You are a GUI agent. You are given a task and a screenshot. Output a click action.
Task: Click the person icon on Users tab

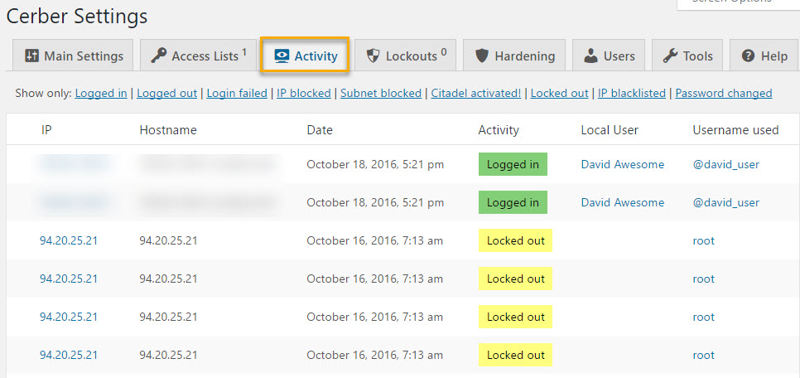tap(591, 56)
